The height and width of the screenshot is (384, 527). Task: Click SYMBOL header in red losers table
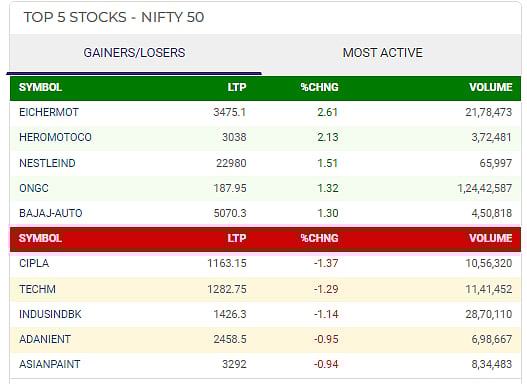[40, 238]
